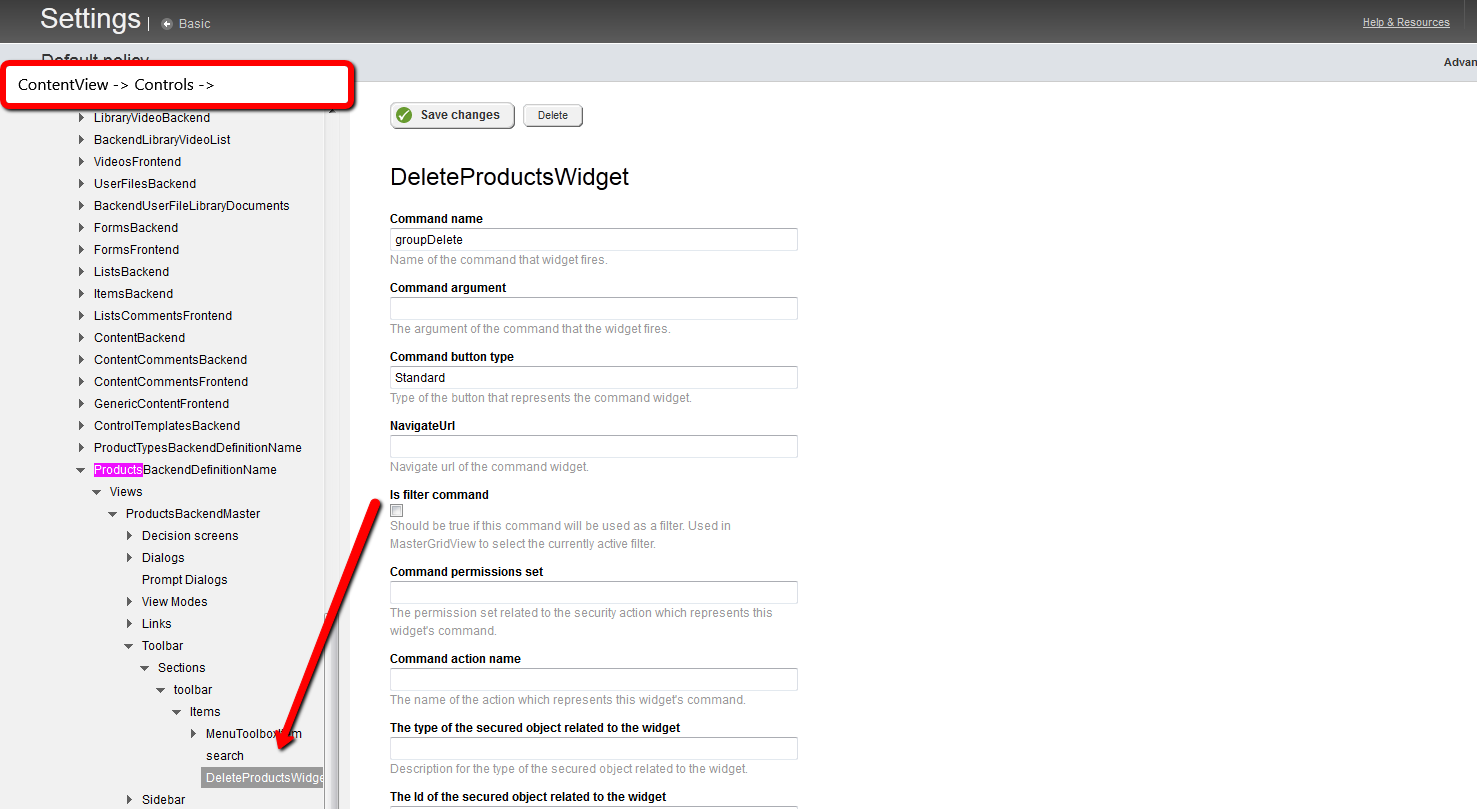Viewport: 1477px width, 809px height.
Task: Expand the ControlTemplatesBackend node arrow
Action: pyautogui.click(x=82, y=426)
